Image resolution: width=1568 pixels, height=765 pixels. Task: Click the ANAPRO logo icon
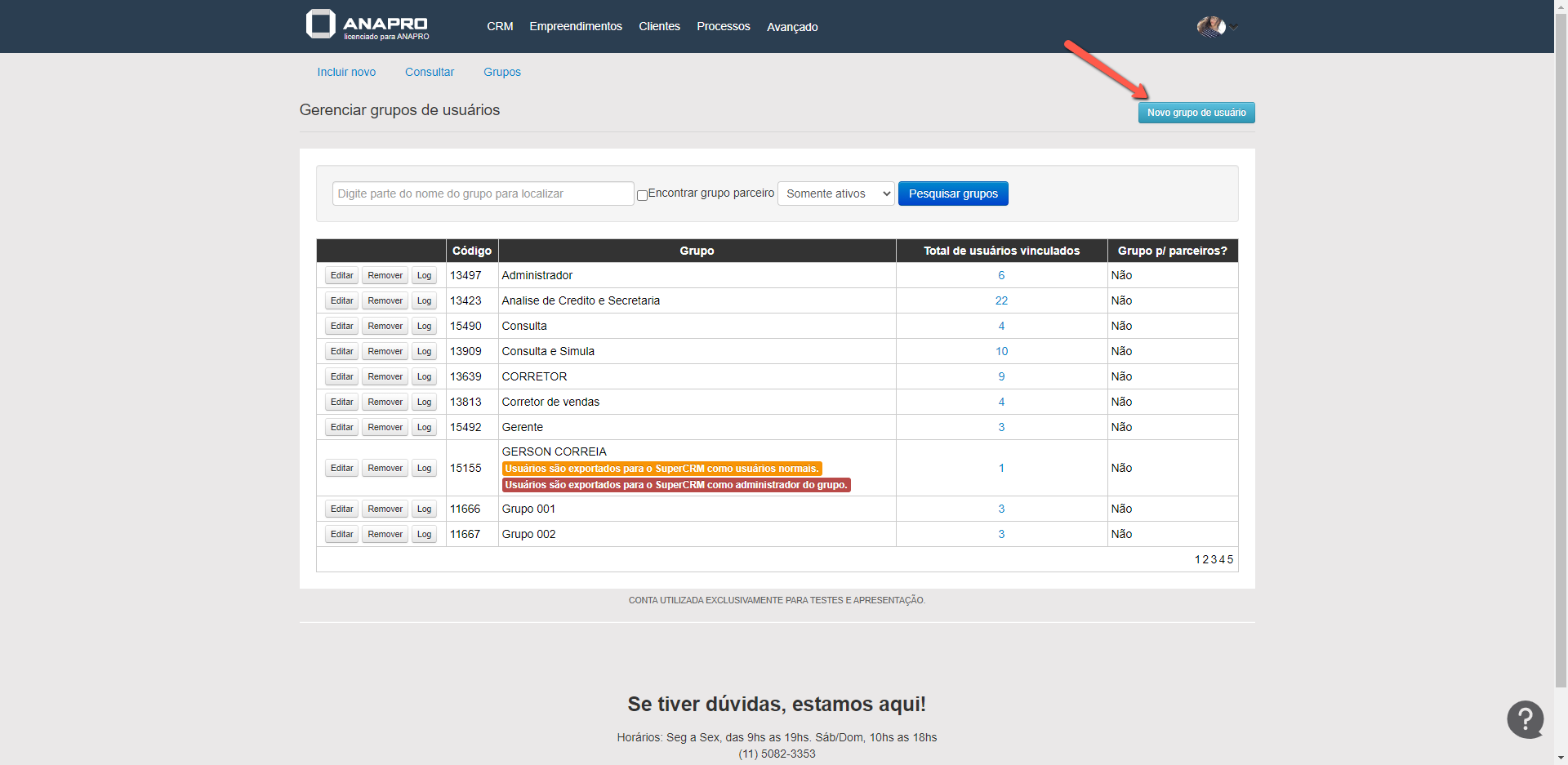(320, 24)
